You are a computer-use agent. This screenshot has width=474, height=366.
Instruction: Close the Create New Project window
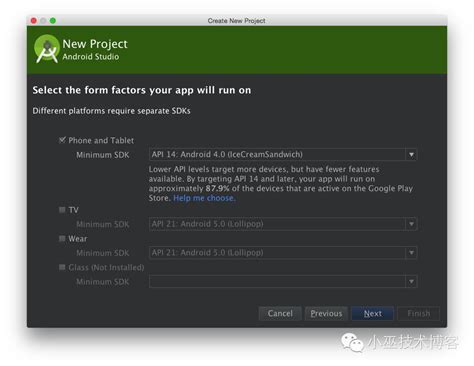click(x=34, y=21)
